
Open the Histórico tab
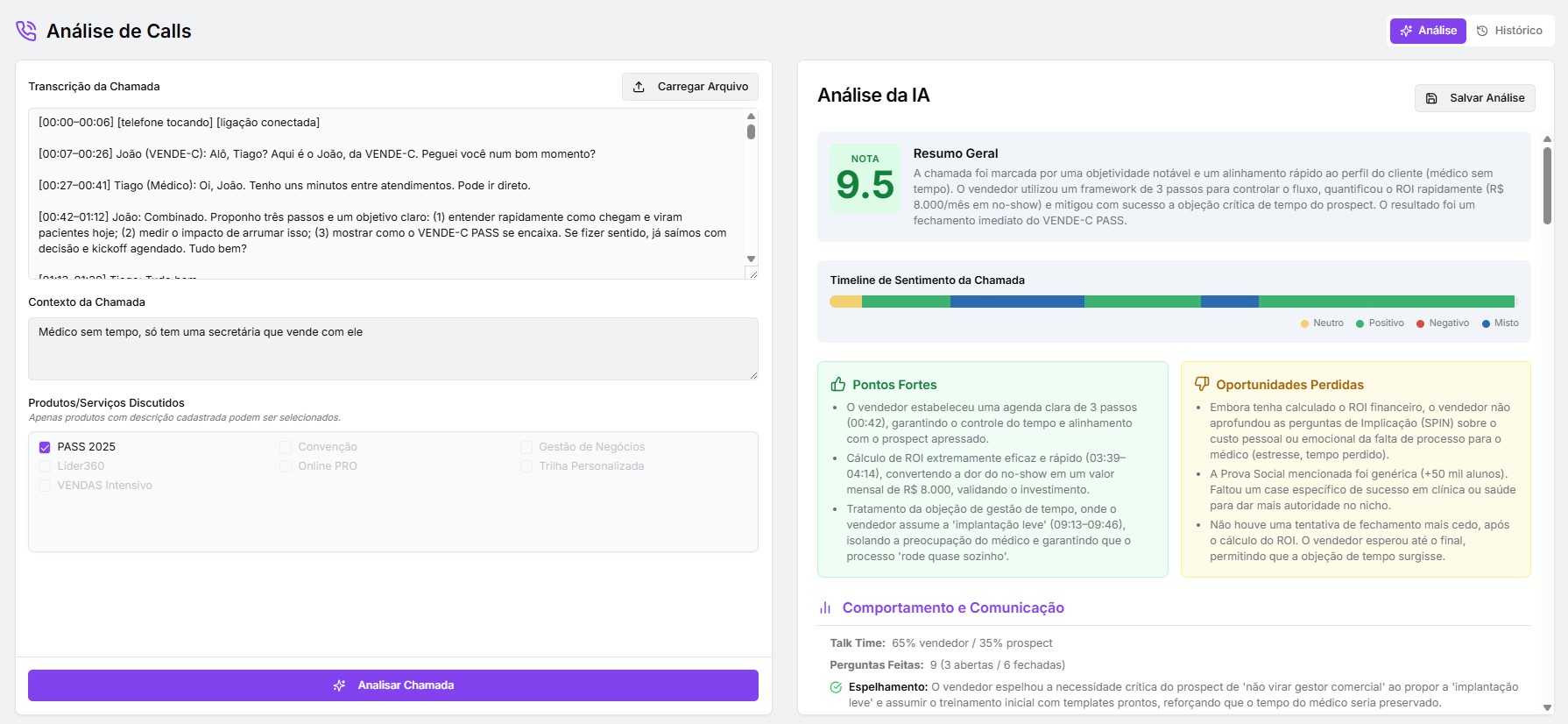point(1509,31)
